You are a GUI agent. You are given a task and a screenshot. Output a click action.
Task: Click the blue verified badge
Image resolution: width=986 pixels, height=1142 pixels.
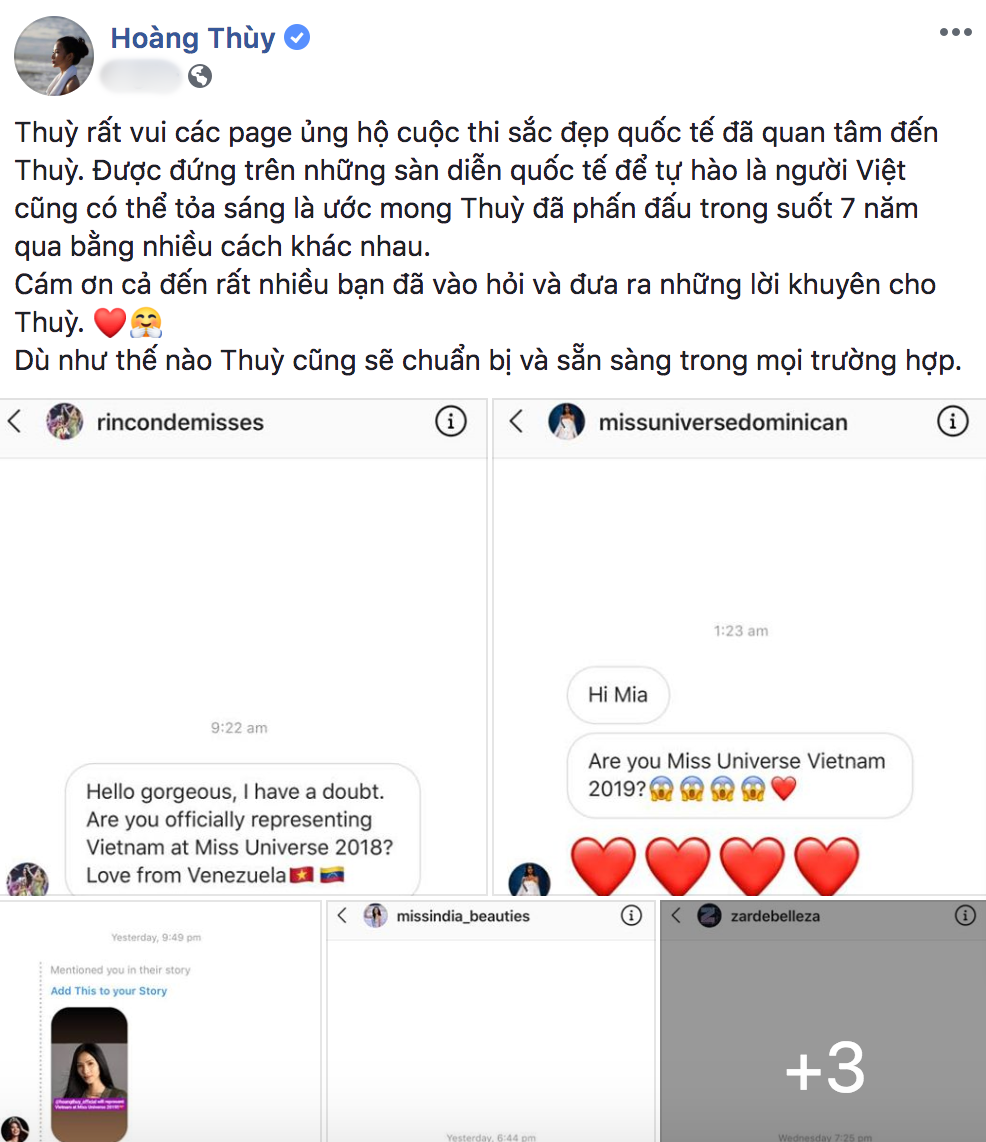297,37
